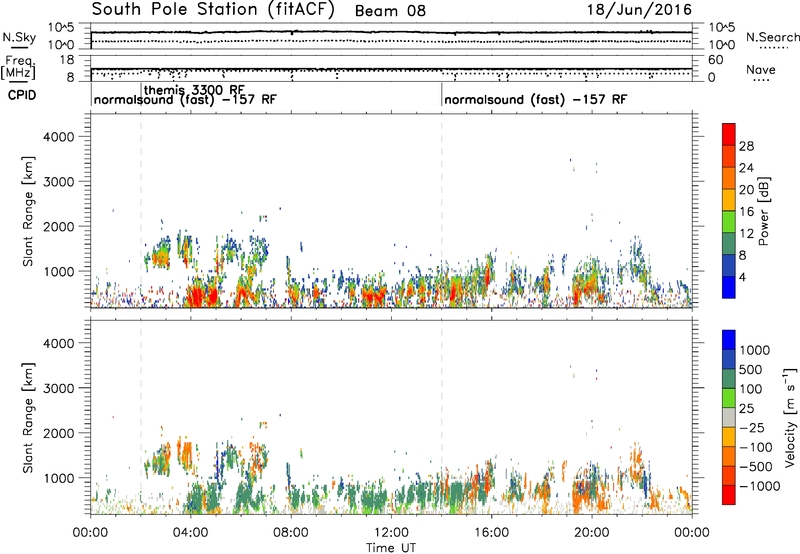Select the Freq. [MHz] axis label
The width and height of the screenshot is (800, 554).
click(x=18, y=67)
